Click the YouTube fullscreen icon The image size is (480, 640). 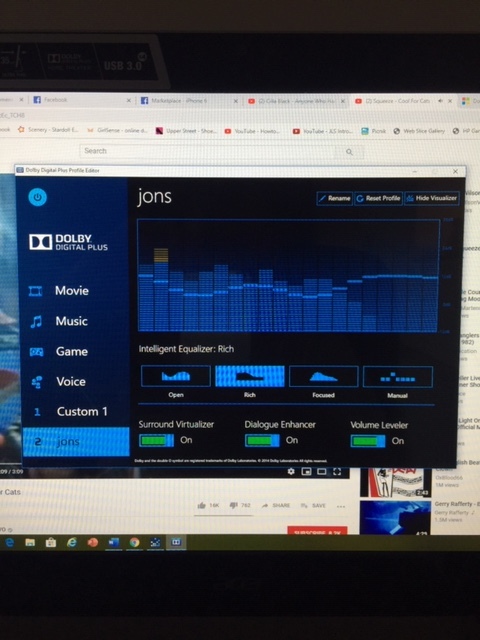337,472
